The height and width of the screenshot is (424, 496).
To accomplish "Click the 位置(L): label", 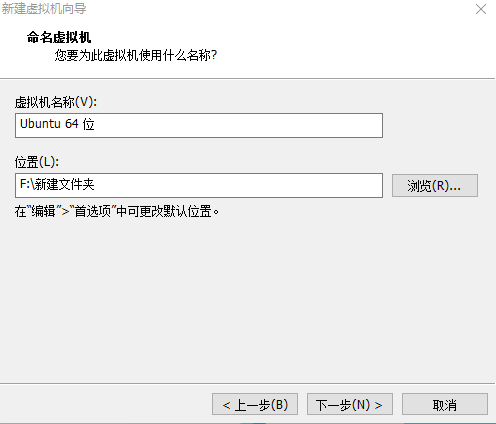I will click(x=37, y=162).
